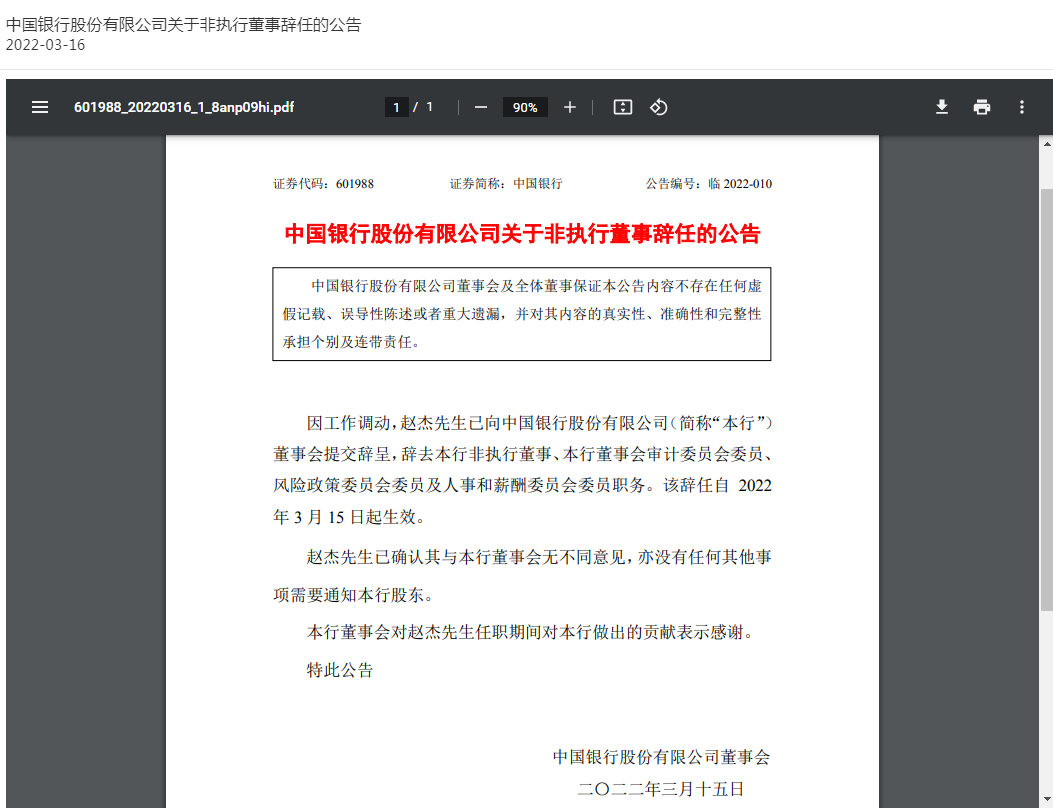The image size is (1053, 809).
Task: Open the PDF sidebar hamburger menu
Action: [40, 107]
